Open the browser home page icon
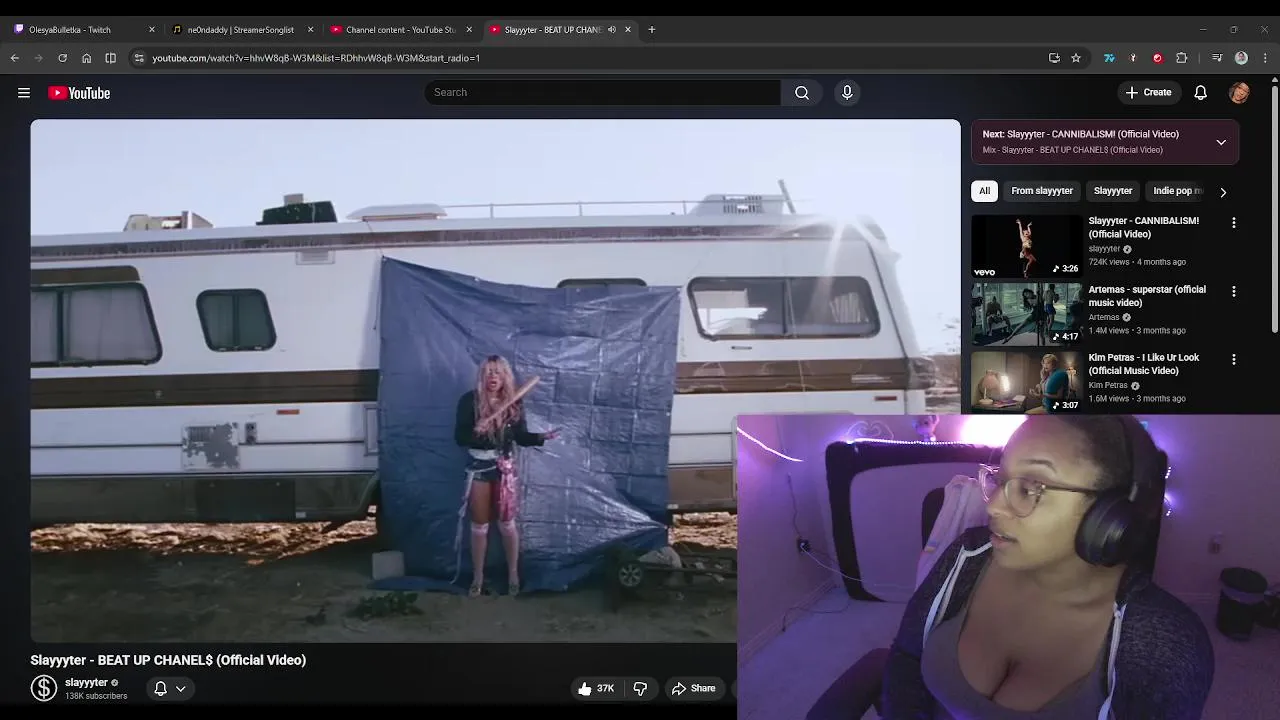1280x720 pixels. [86, 58]
